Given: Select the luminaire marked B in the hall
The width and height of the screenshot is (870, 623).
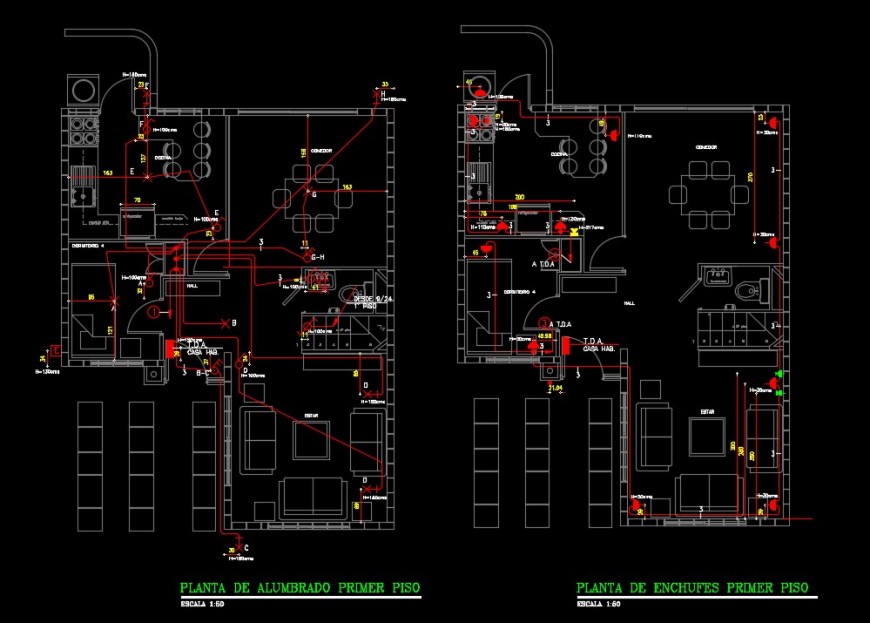Looking at the screenshot, I should (226, 322).
